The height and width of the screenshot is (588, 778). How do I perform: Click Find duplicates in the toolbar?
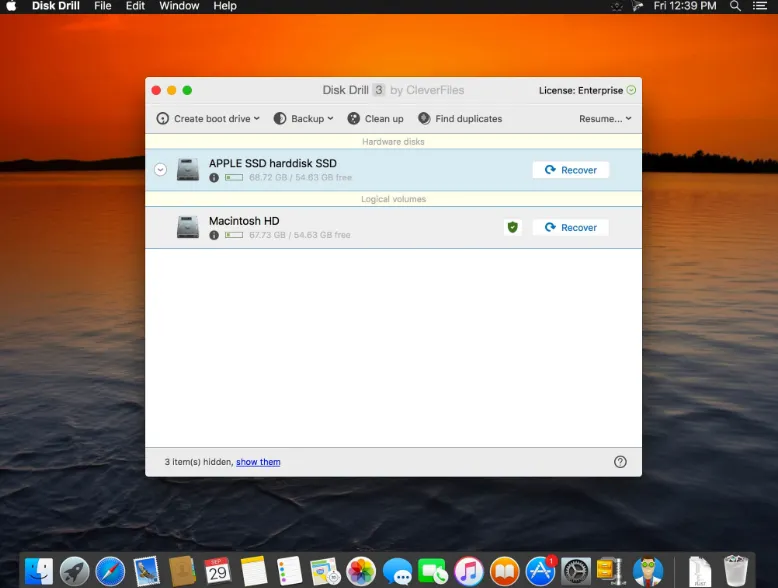click(460, 119)
